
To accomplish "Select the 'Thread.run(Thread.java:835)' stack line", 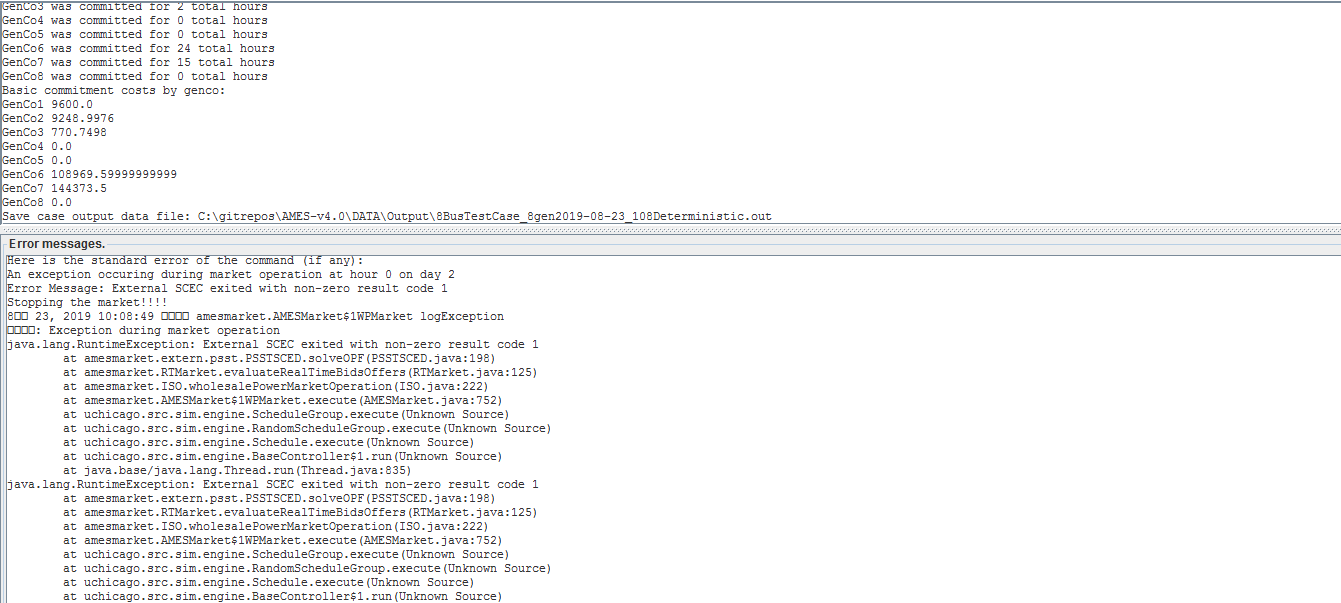I will coord(237,470).
